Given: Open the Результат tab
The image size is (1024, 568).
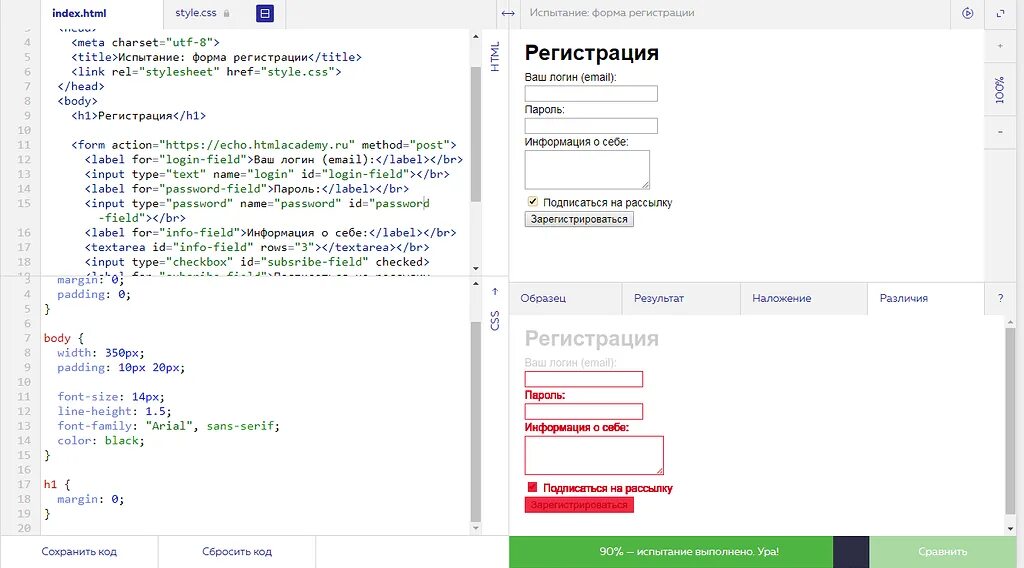Looking at the screenshot, I should (x=681, y=298).
